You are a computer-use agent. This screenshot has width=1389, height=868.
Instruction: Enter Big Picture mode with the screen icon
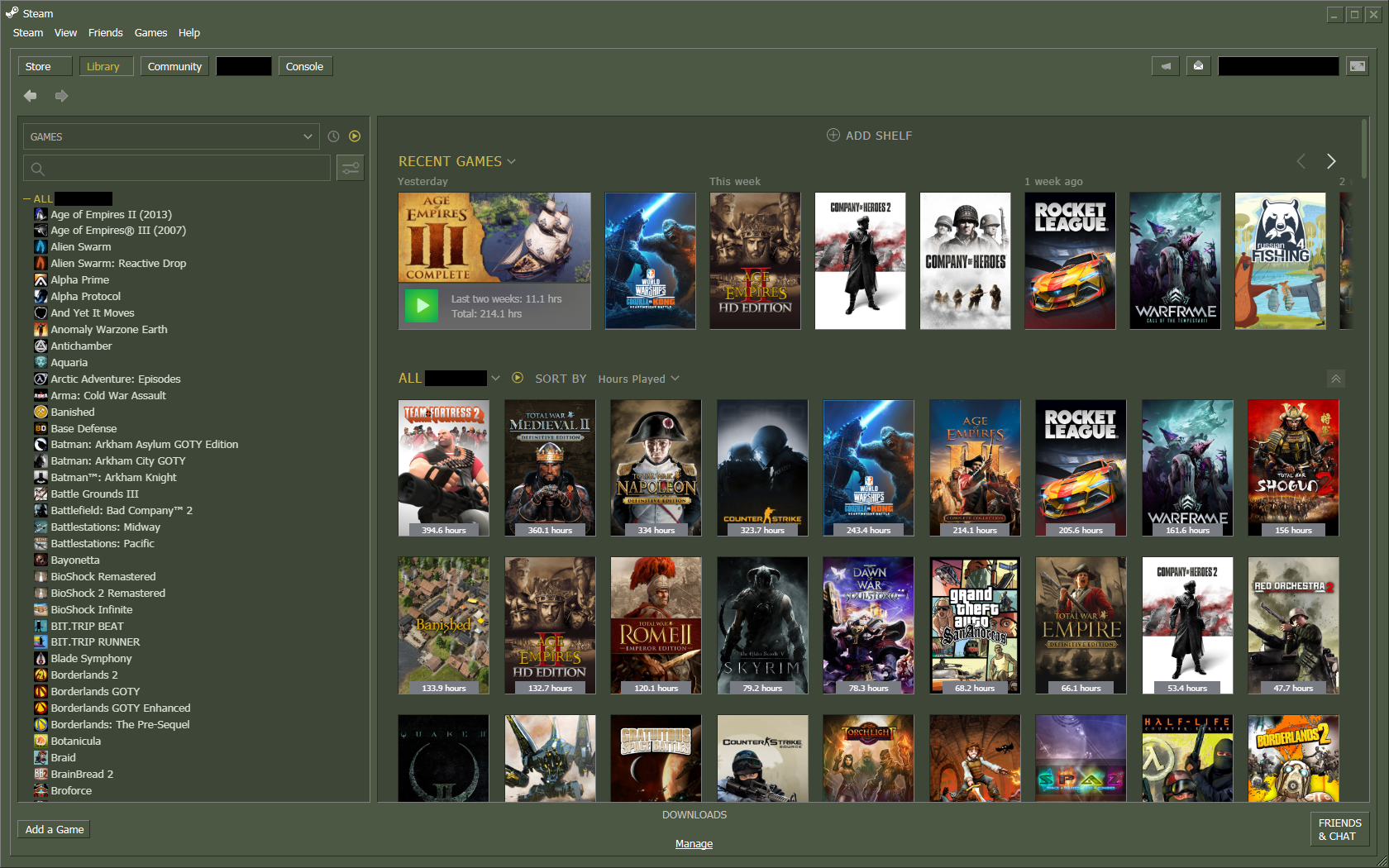pos(1357,65)
